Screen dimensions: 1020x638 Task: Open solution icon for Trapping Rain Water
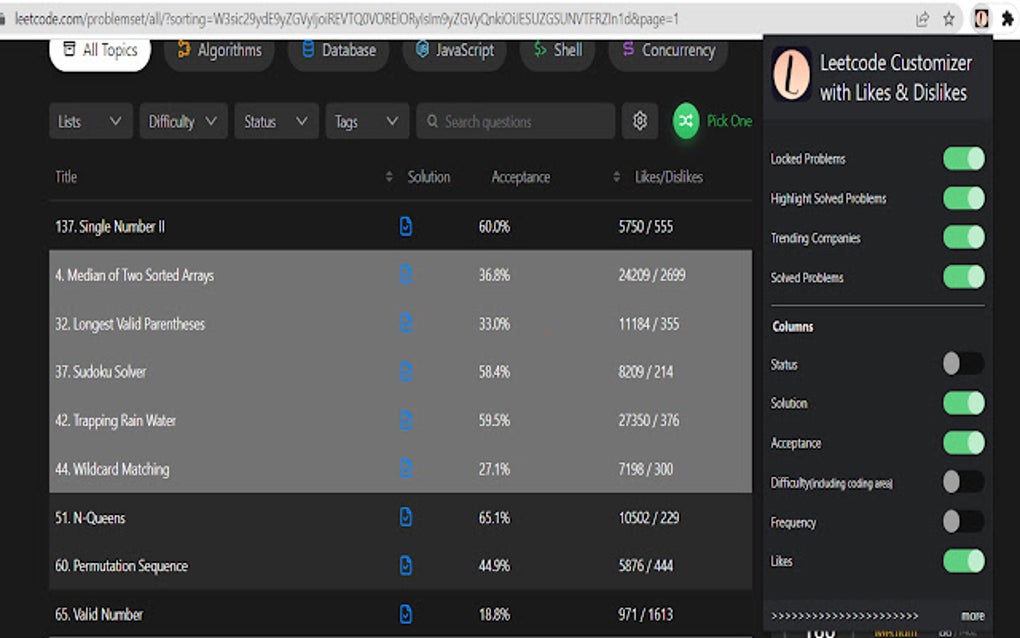(405, 420)
